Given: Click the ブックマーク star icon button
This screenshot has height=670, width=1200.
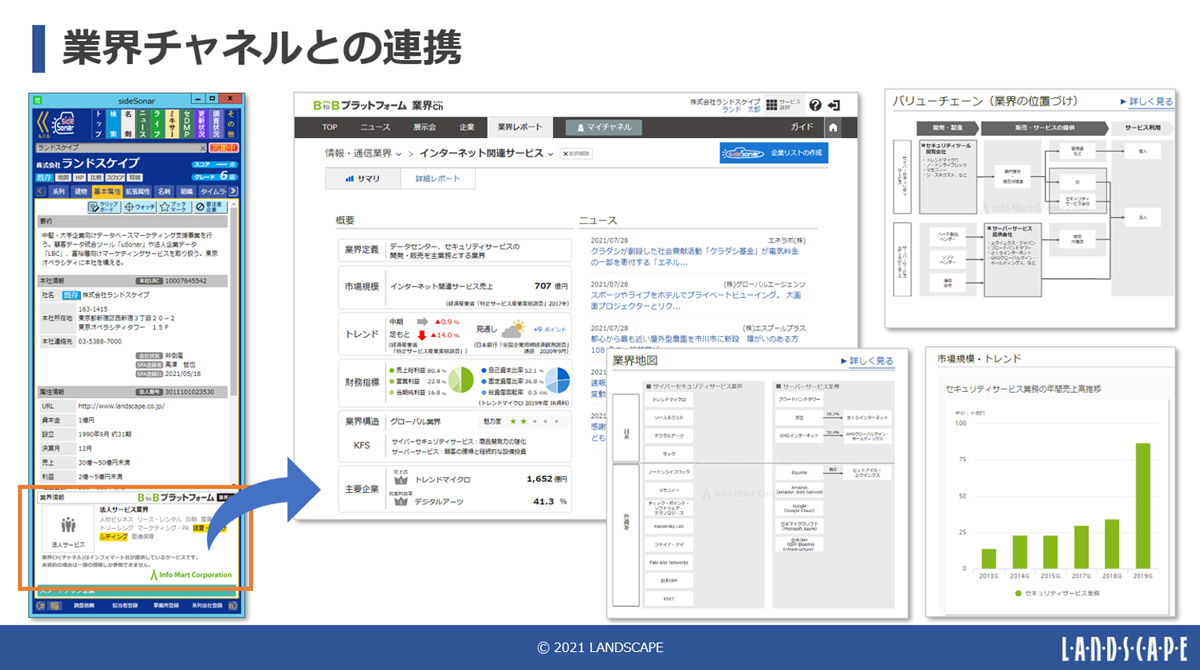Looking at the screenshot, I should pos(175,207).
